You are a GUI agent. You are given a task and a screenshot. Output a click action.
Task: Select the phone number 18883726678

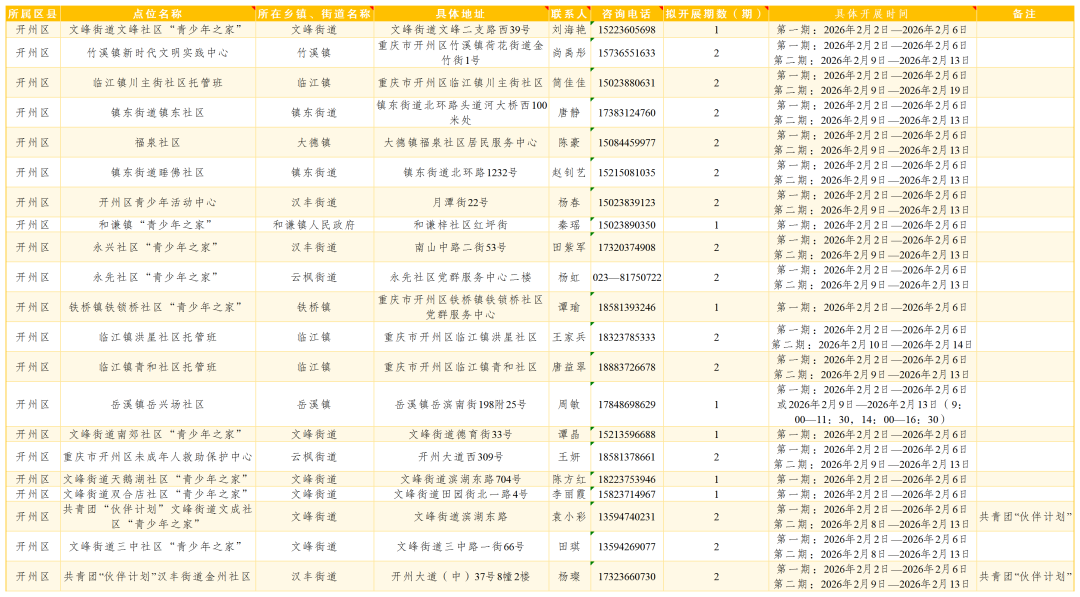pos(627,367)
